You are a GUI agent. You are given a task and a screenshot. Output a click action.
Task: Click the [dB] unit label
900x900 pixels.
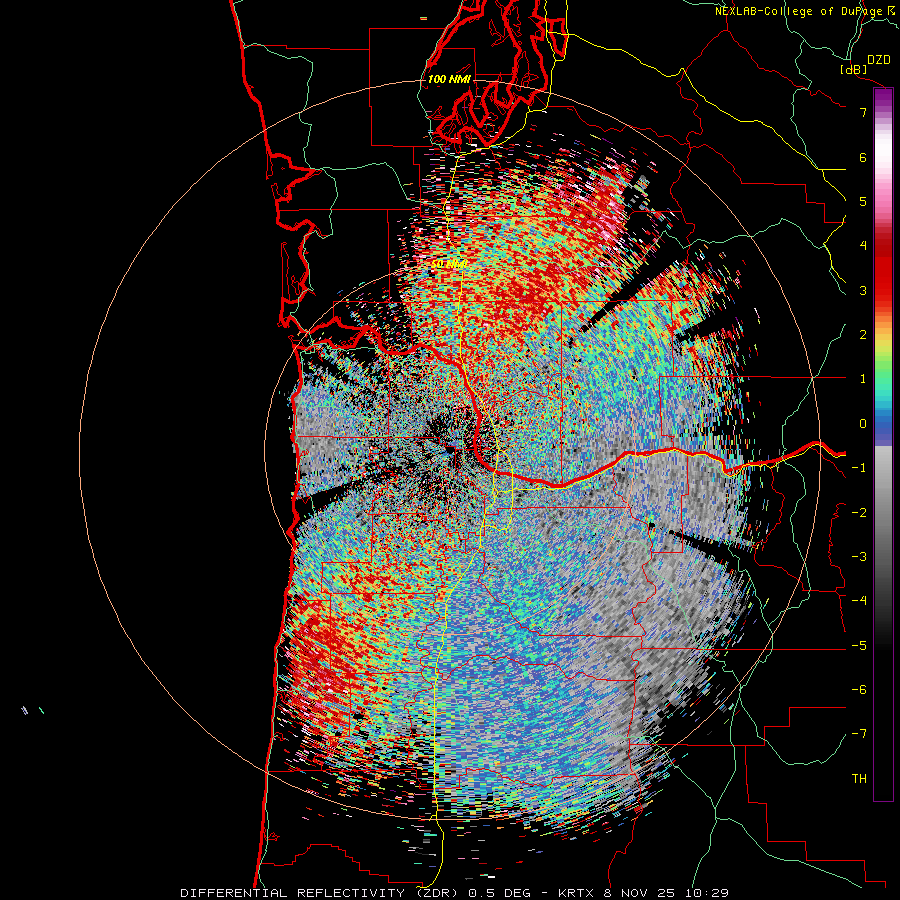point(854,69)
